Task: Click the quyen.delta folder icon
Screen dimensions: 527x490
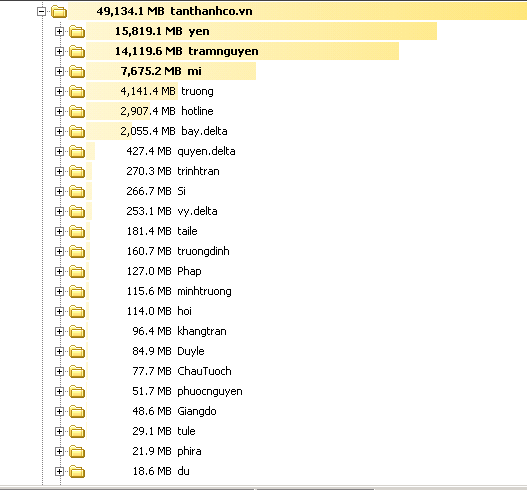Action: (77, 152)
